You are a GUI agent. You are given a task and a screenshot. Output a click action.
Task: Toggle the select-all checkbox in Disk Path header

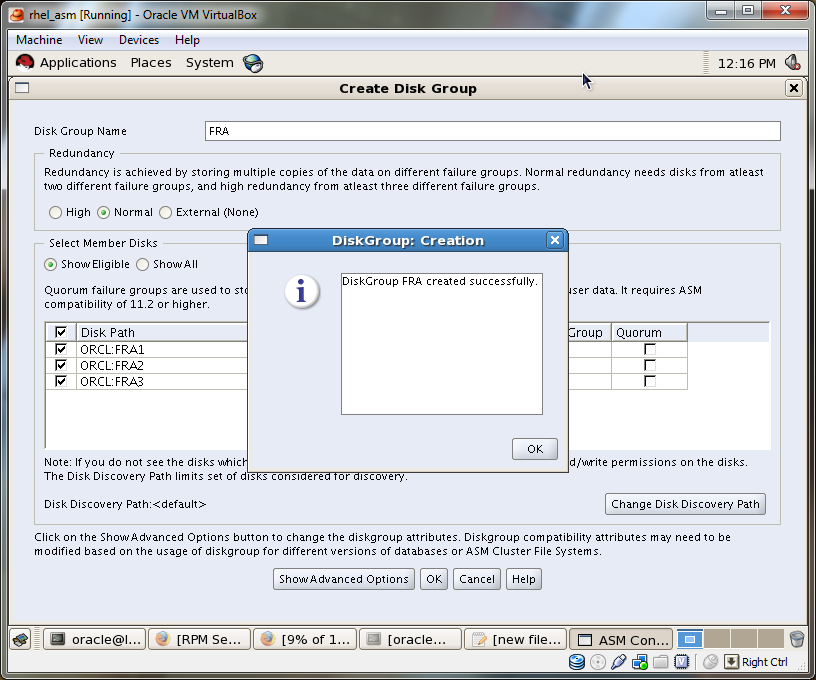tap(61, 332)
